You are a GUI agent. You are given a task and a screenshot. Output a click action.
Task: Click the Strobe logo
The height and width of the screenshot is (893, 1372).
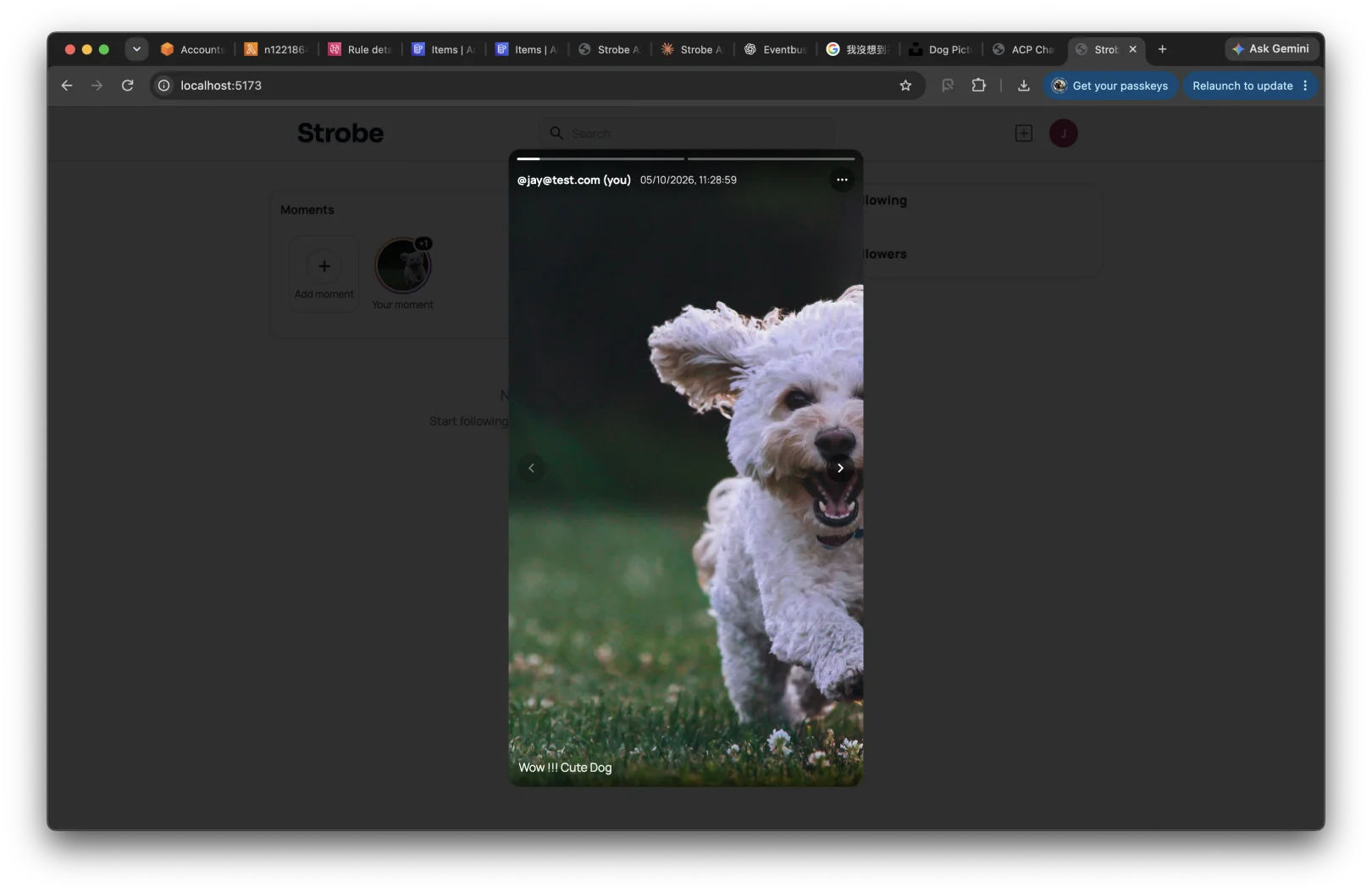pos(340,133)
